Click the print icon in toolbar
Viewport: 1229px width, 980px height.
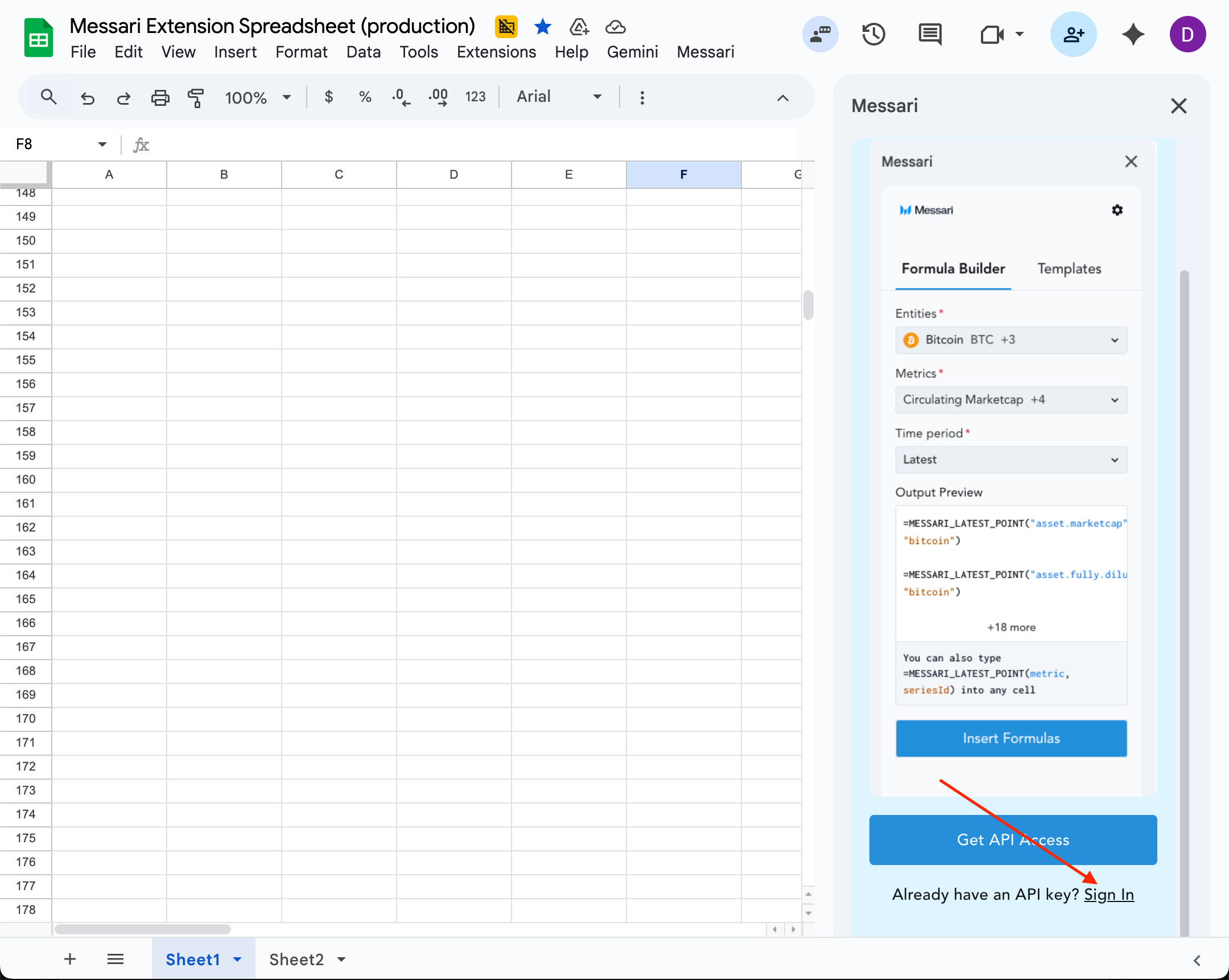pos(160,97)
